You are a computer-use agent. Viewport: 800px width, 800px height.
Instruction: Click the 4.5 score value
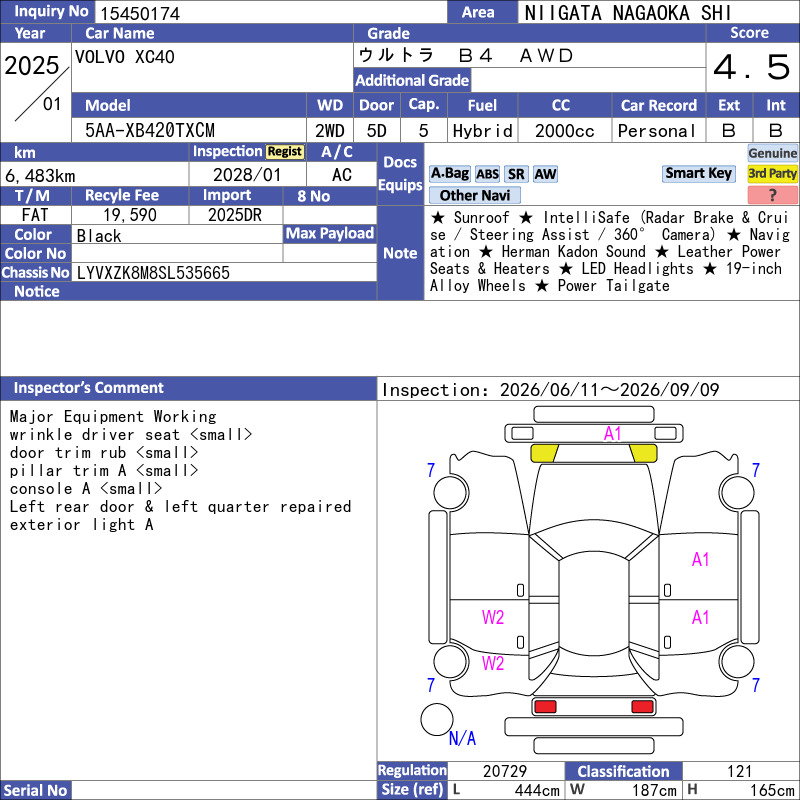752,67
